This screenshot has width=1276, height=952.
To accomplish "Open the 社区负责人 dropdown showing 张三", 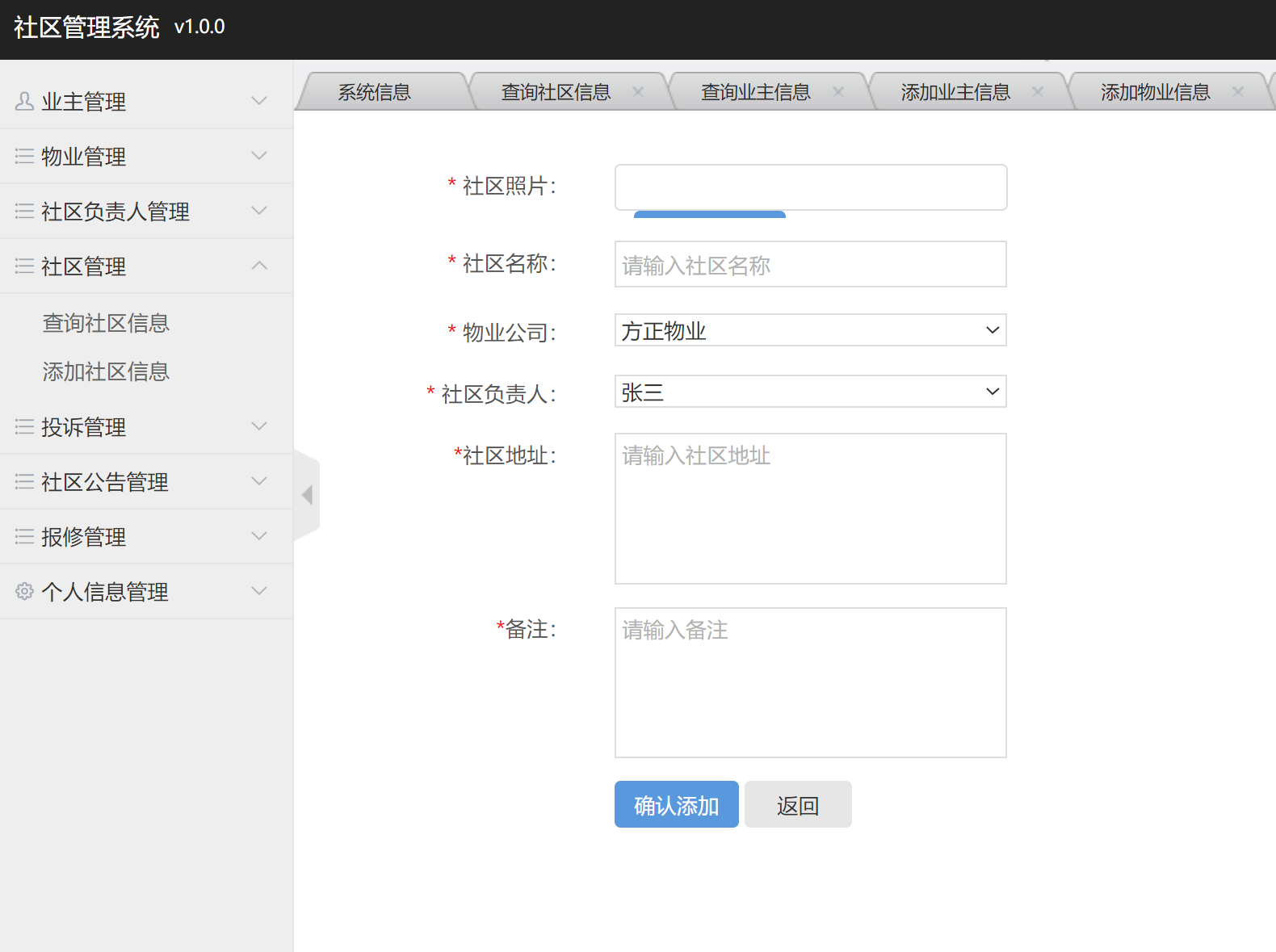I will [x=810, y=392].
